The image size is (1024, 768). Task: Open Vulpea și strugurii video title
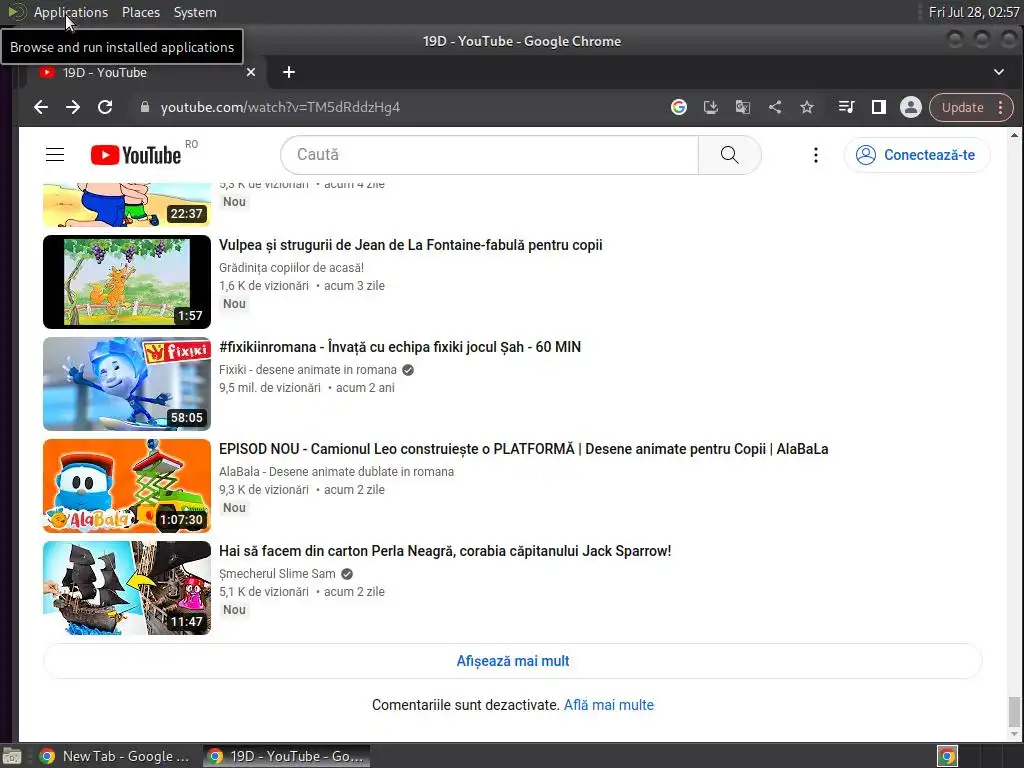411,245
